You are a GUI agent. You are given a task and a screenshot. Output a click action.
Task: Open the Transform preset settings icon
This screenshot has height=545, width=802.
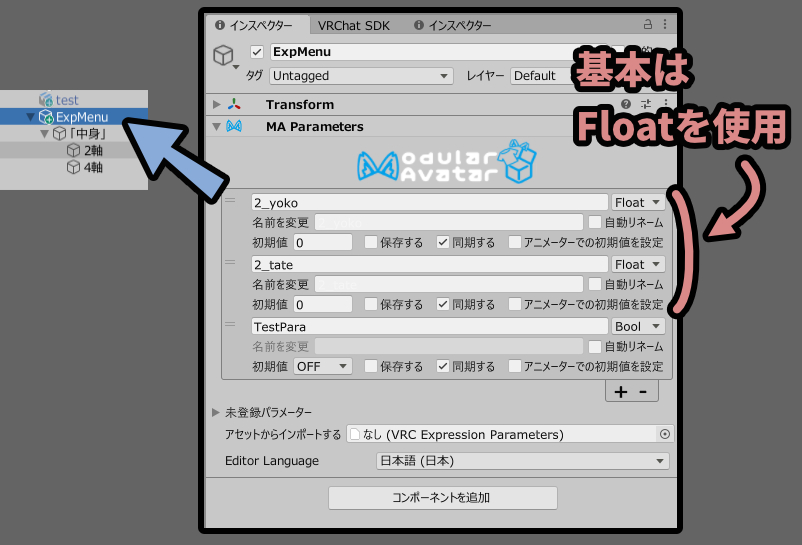pos(646,104)
